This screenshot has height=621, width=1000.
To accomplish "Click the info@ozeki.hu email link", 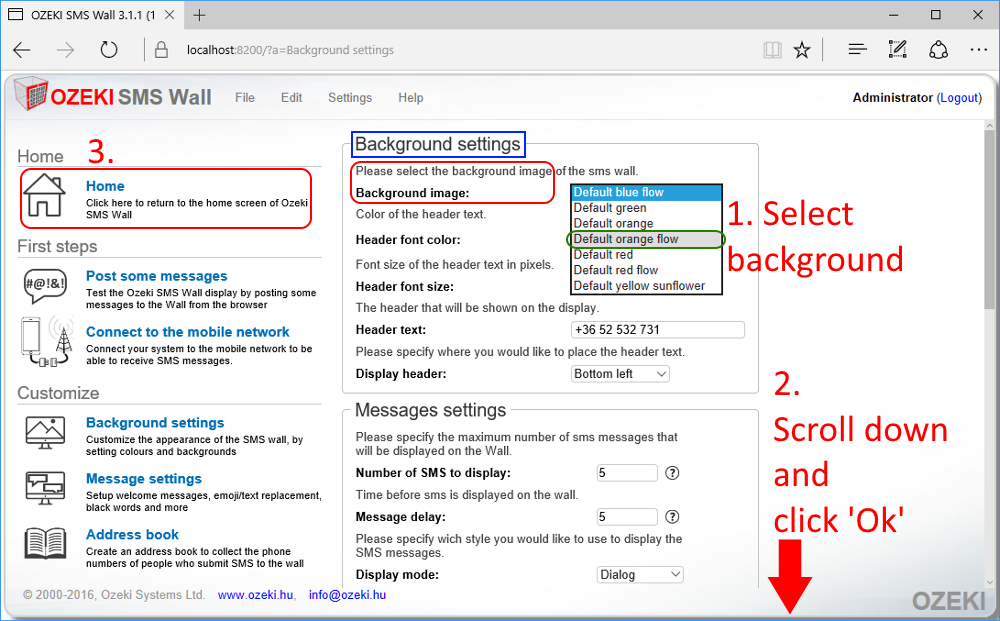I will [x=348, y=595].
